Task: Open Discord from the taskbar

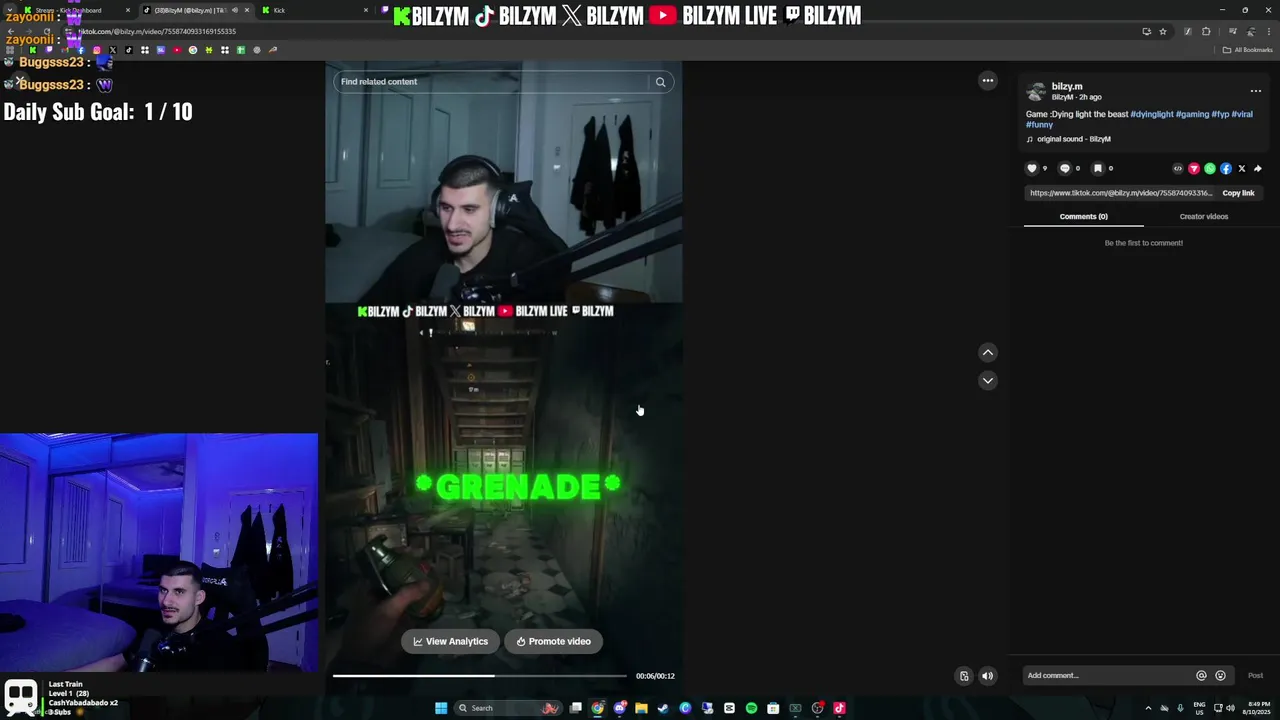Action: pyautogui.click(x=619, y=708)
